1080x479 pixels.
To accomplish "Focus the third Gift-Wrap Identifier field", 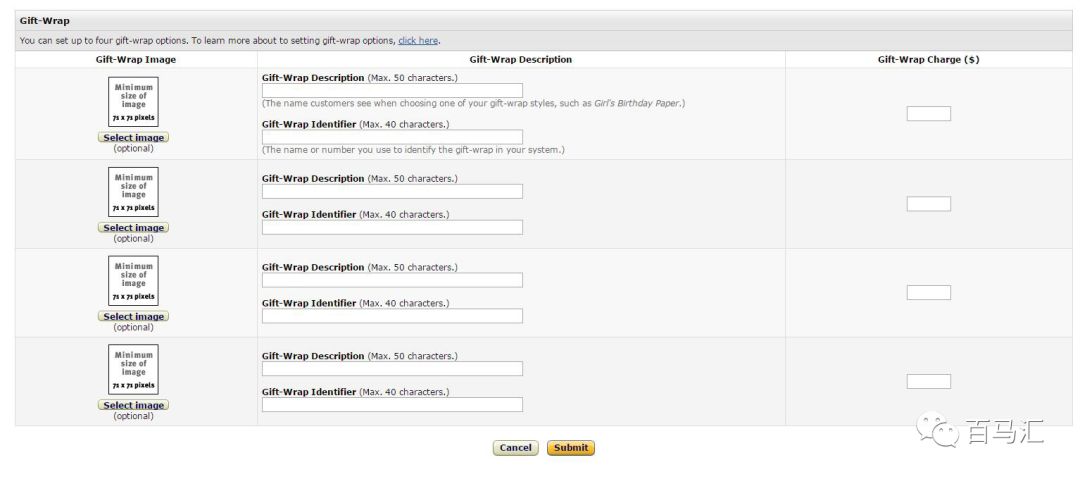I will pyautogui.click(x=392, y=316).
